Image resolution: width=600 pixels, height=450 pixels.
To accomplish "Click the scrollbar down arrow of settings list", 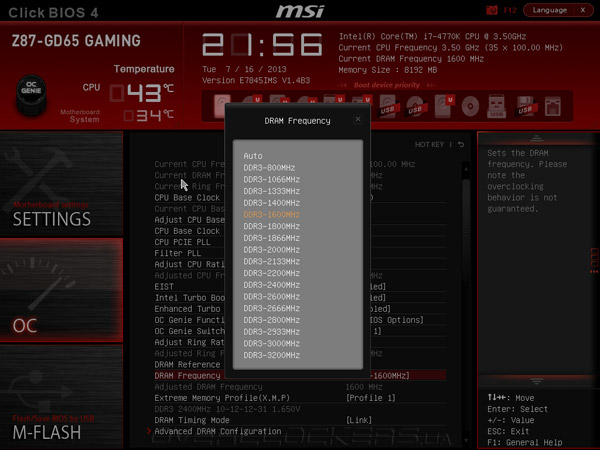I will pyautogui.click(x=466, y=440).
